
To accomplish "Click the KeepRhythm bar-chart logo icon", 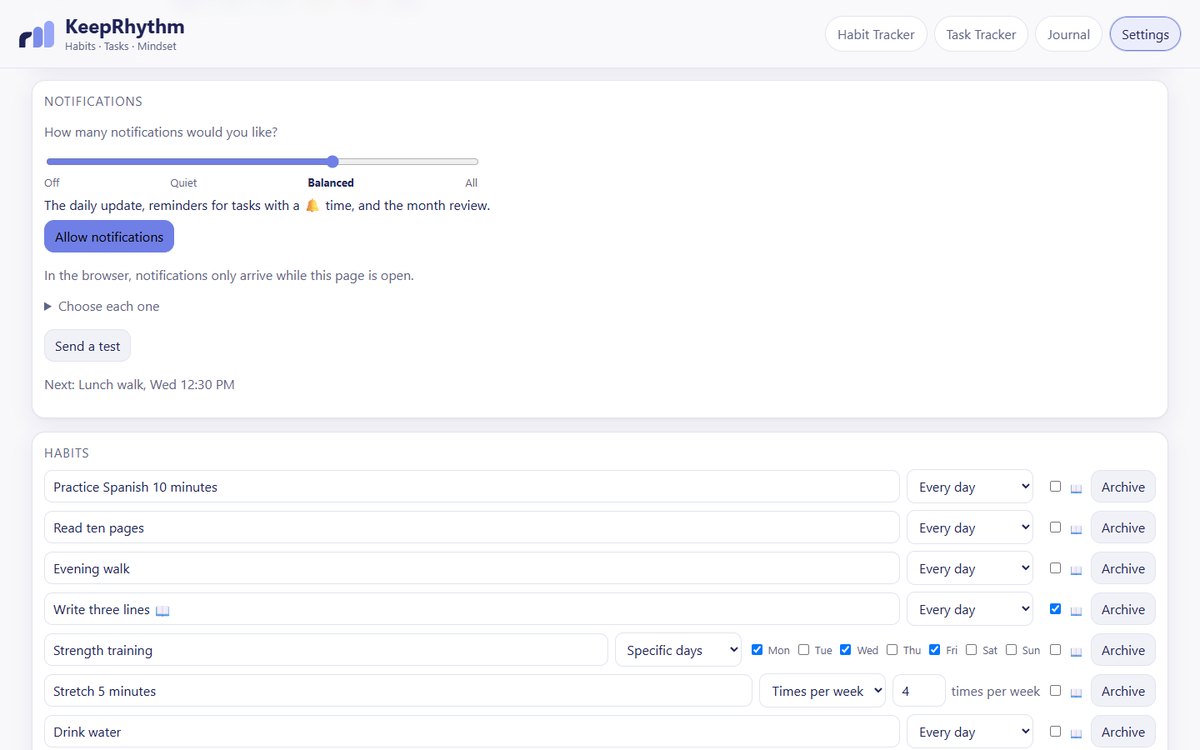I will 36,34.
